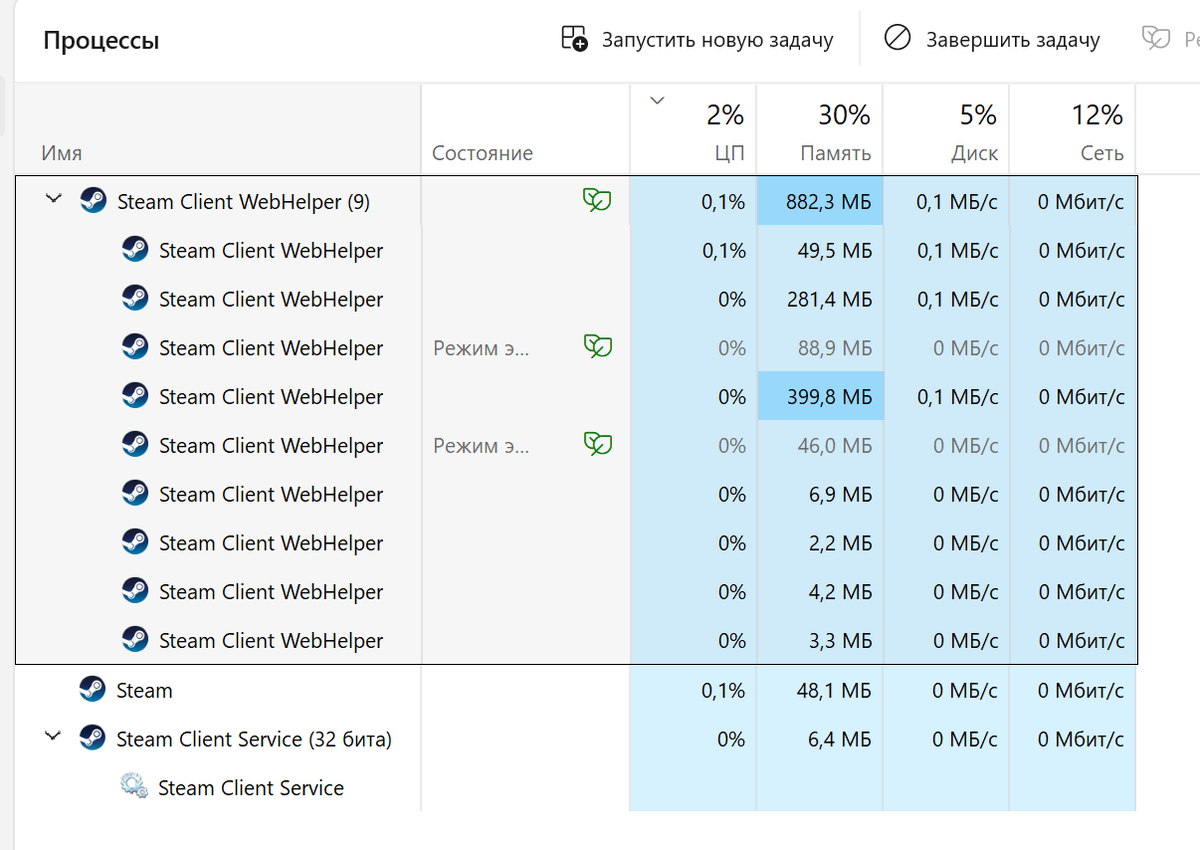Click the End task circle-slash icon

click(x=897, y=39)
